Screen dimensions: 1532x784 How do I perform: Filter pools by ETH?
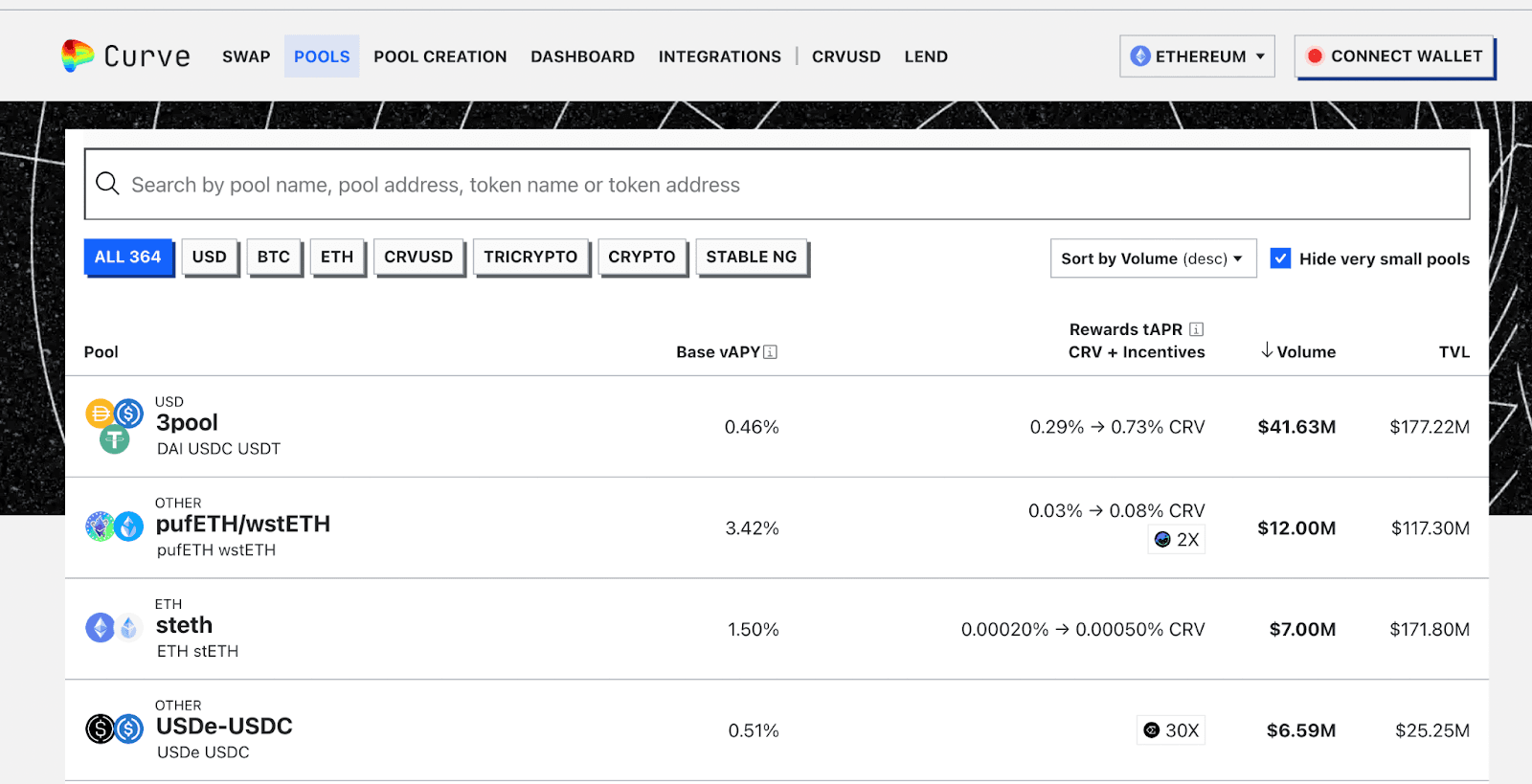click(x=337, y=257)
